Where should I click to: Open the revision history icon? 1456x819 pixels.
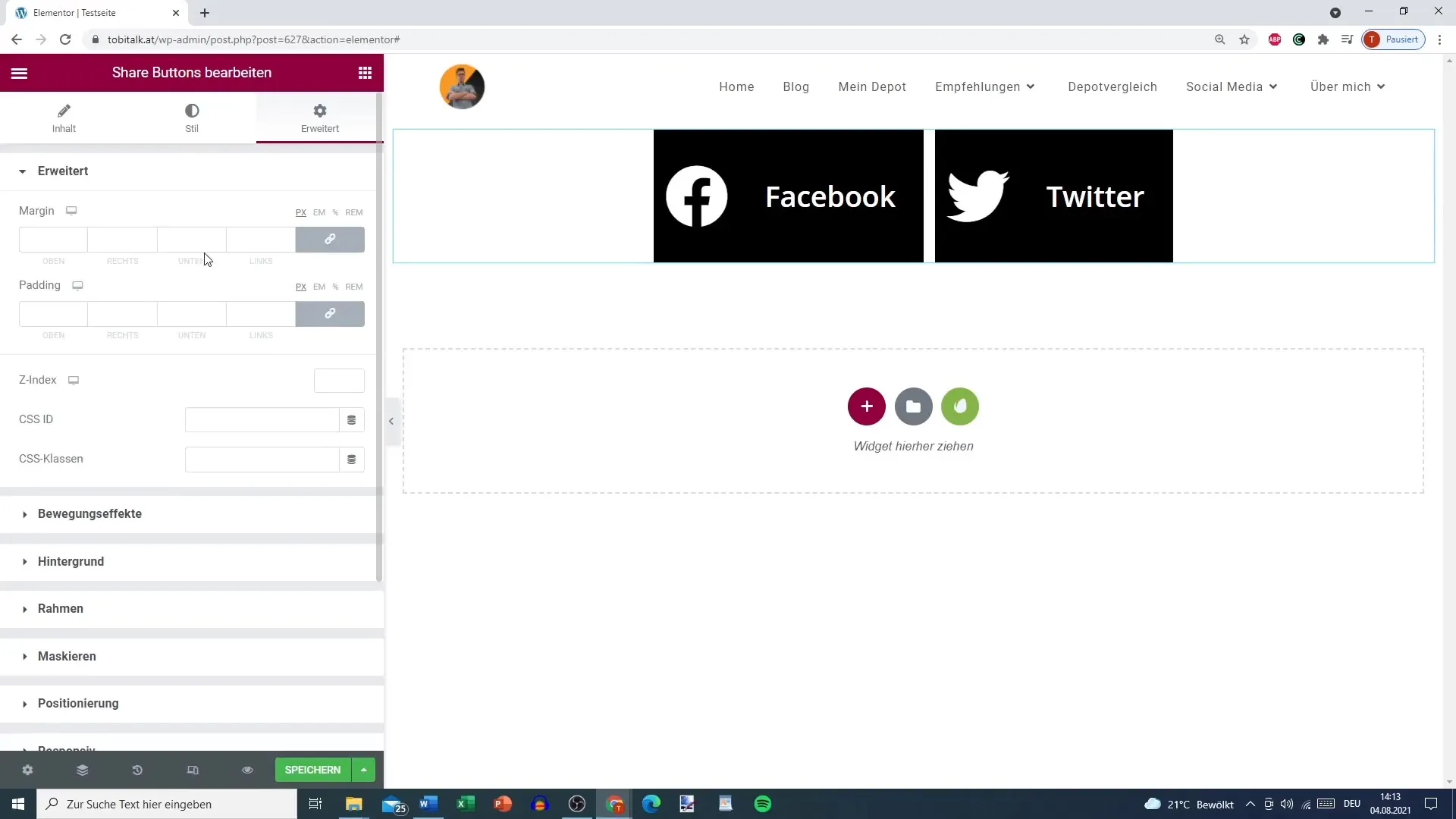click(x=137, y=770)
